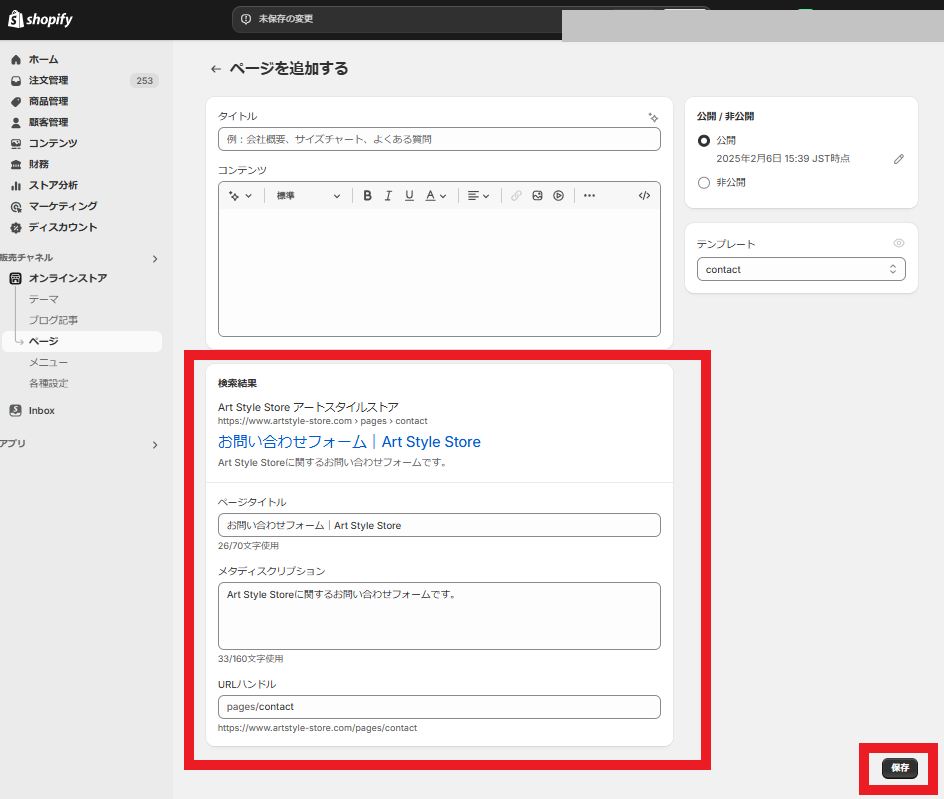The height and width of the screenshot is (799, 944).
Task: Insert an image into page content
Action: point(538,196)
